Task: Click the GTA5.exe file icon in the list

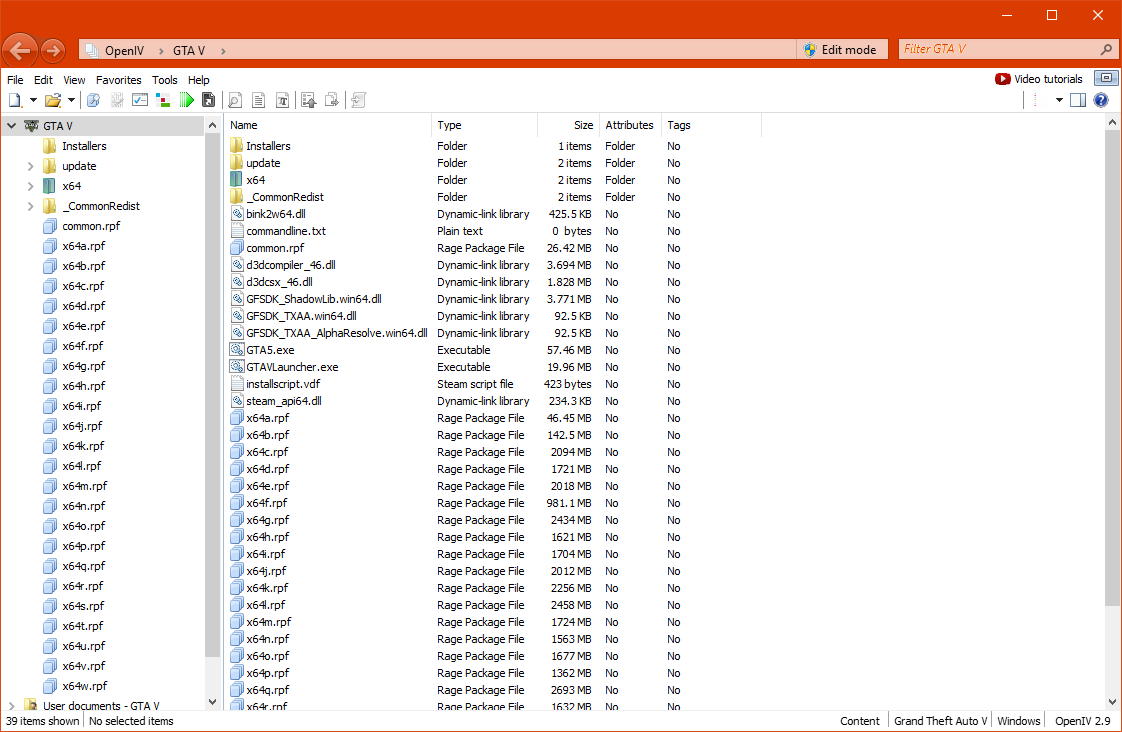Action: pyautogui.click(x=237, y=350)
